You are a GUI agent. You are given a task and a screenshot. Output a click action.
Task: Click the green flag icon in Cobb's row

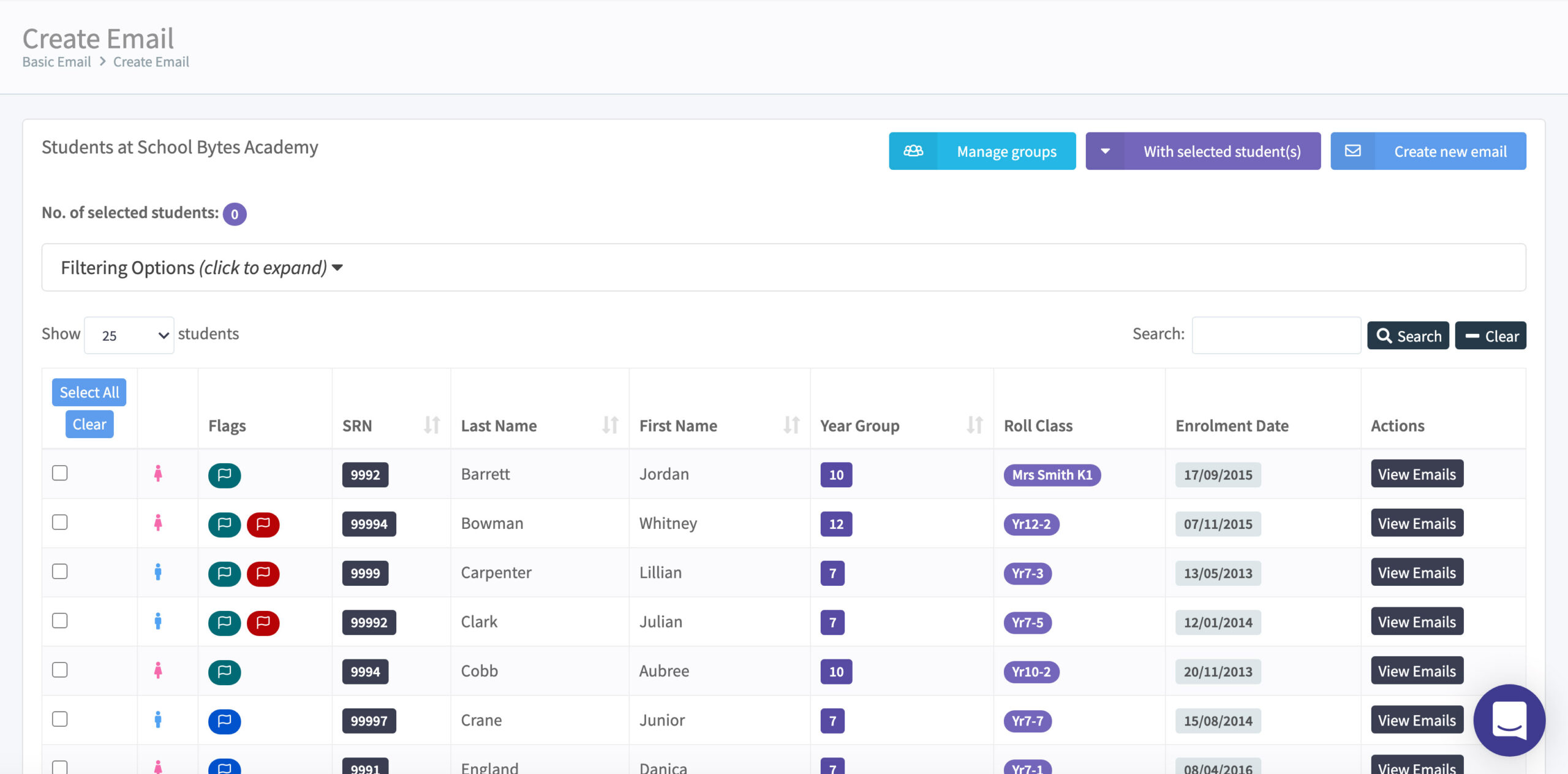[x=224, y=672]
